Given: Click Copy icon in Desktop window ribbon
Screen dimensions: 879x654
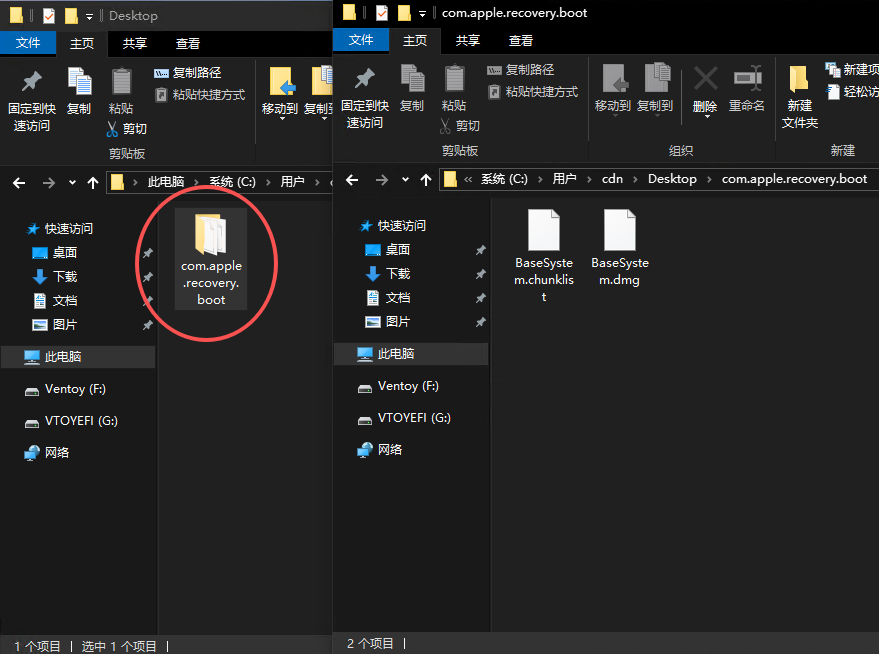Looking at the screenshot, I should click(x=79, y=82).
